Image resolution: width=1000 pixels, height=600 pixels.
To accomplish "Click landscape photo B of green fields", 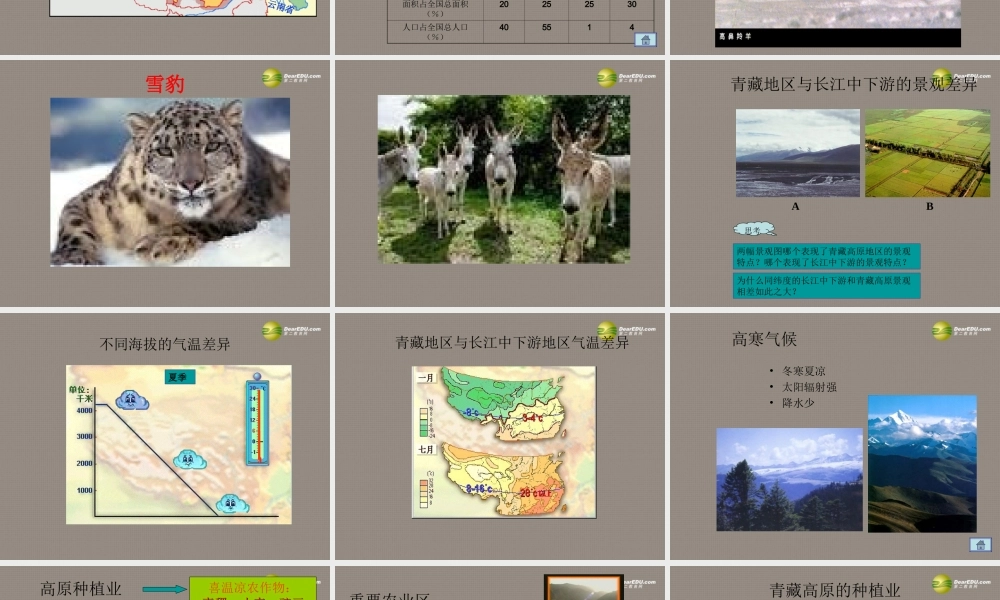I will (927, 152).
